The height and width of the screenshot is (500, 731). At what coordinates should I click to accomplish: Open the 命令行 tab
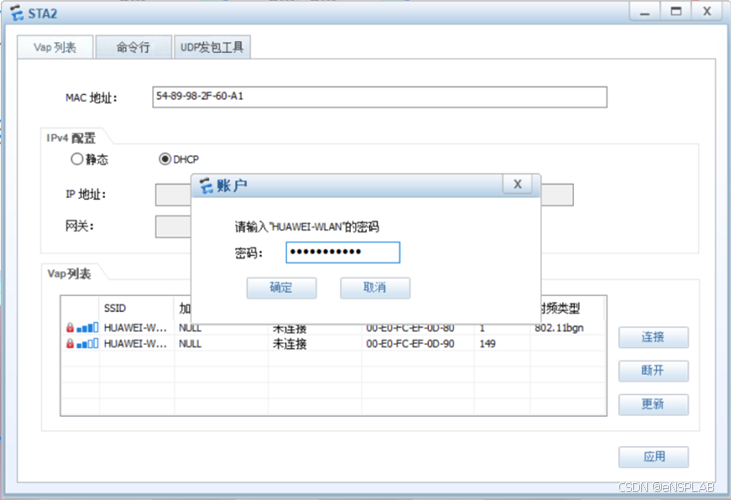click(133, 47)
